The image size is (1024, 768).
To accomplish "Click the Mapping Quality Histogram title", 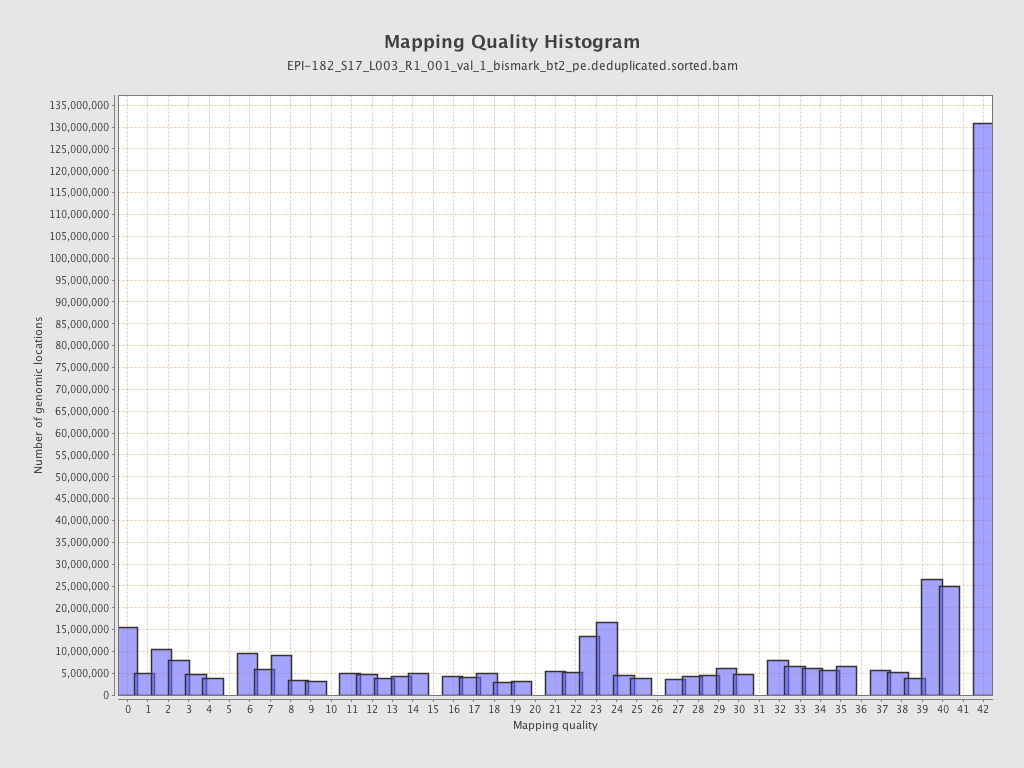I will 512,42.
